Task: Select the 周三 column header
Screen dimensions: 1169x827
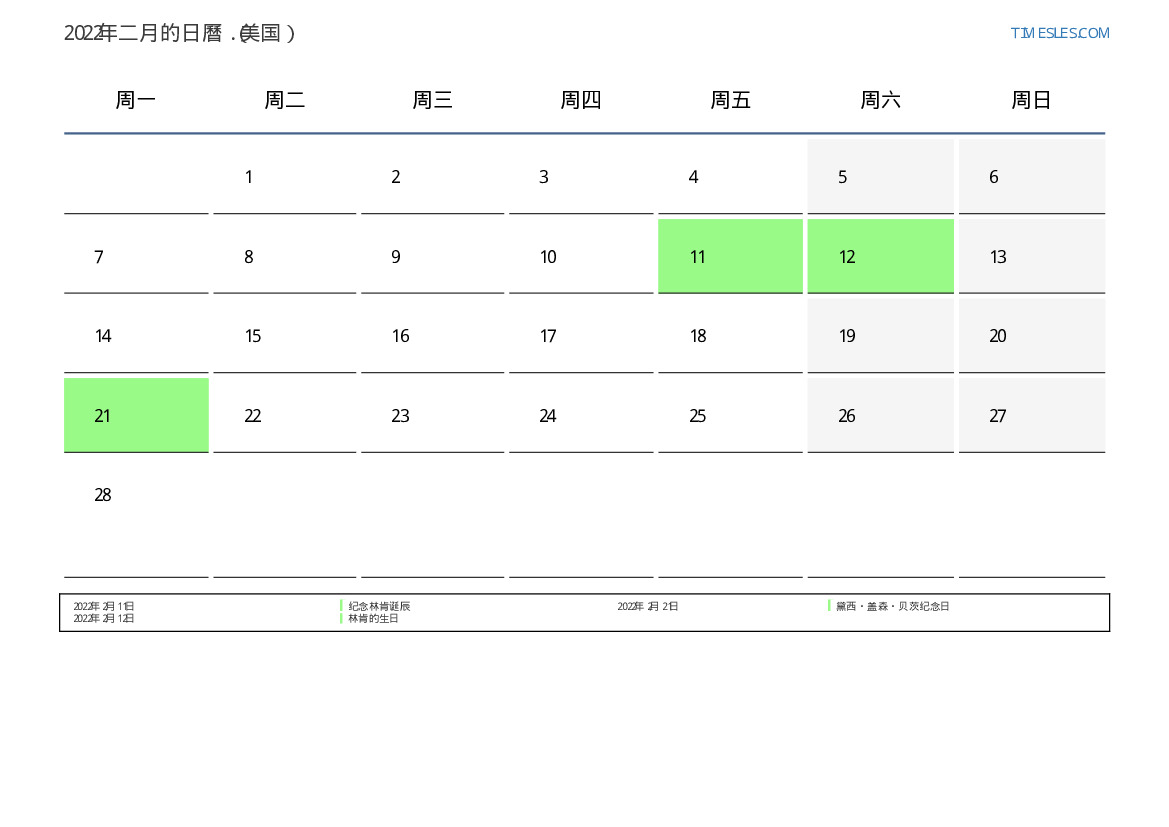Action: (x=432, y=100)
